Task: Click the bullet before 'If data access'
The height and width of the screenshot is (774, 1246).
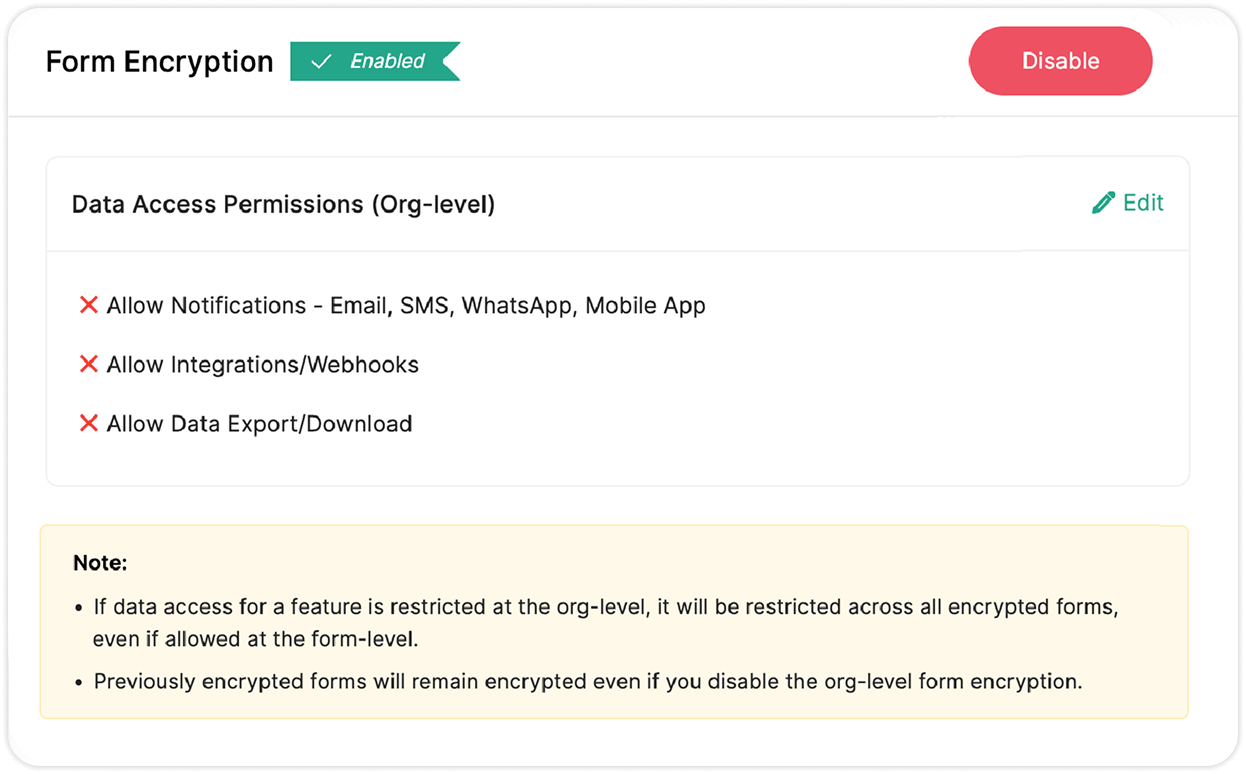Action: pyautogui.click(x=79, y=609)
